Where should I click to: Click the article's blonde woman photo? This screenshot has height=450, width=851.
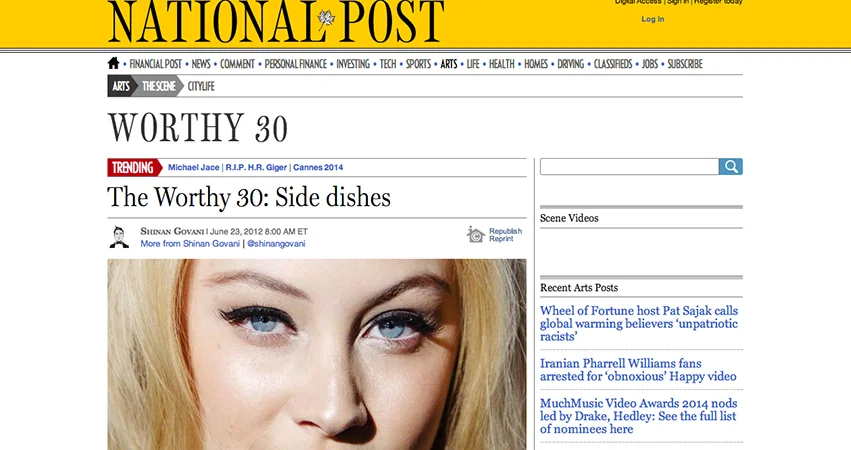click(x=316, y=354)
